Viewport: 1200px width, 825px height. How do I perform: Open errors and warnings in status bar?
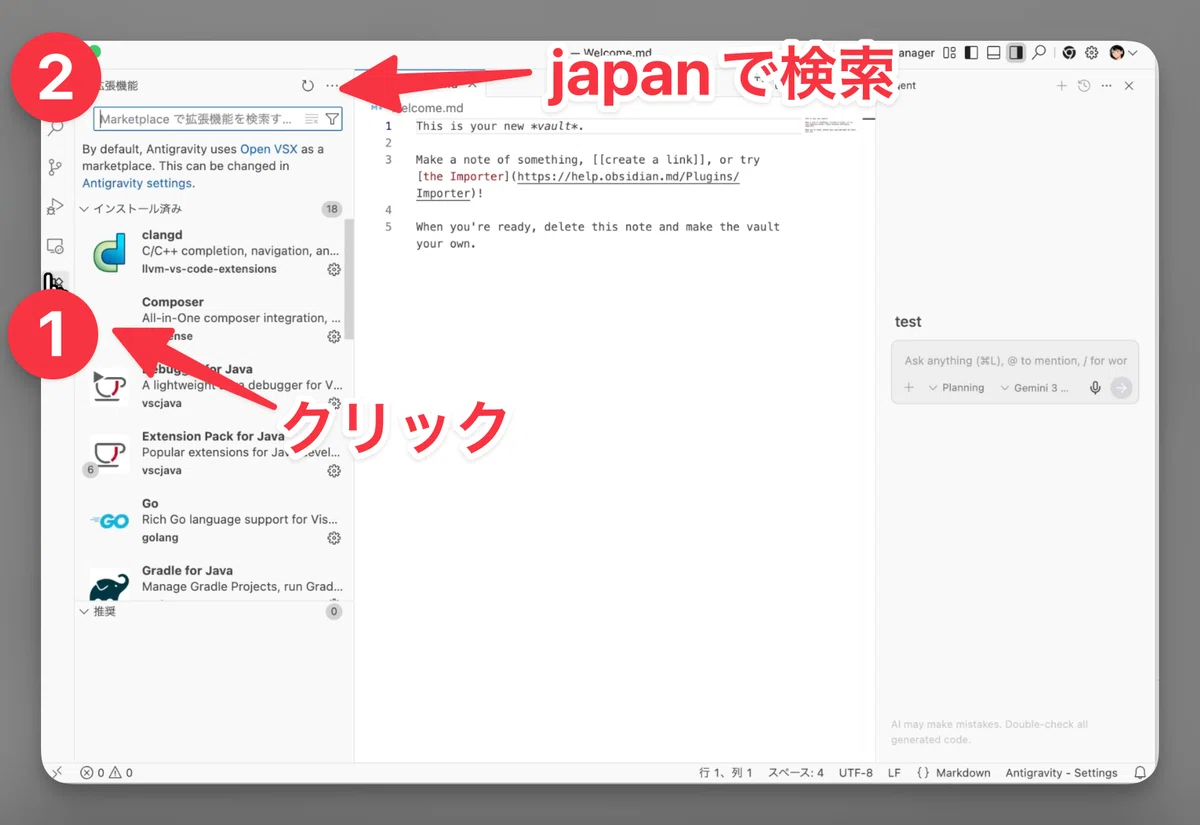click(106, 772)
